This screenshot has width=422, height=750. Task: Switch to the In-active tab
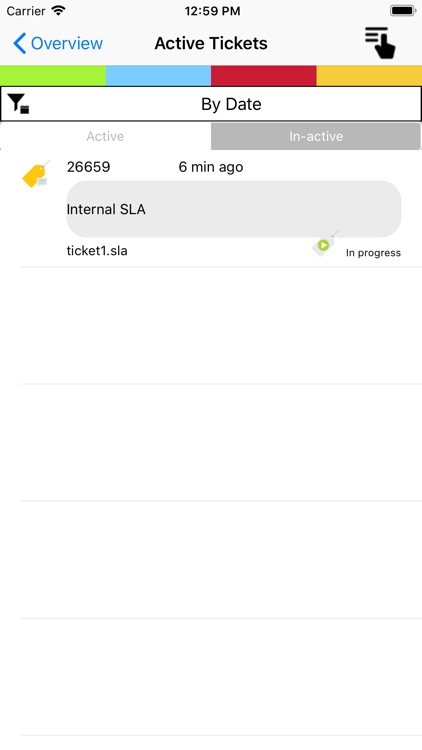tap(316, 136)
